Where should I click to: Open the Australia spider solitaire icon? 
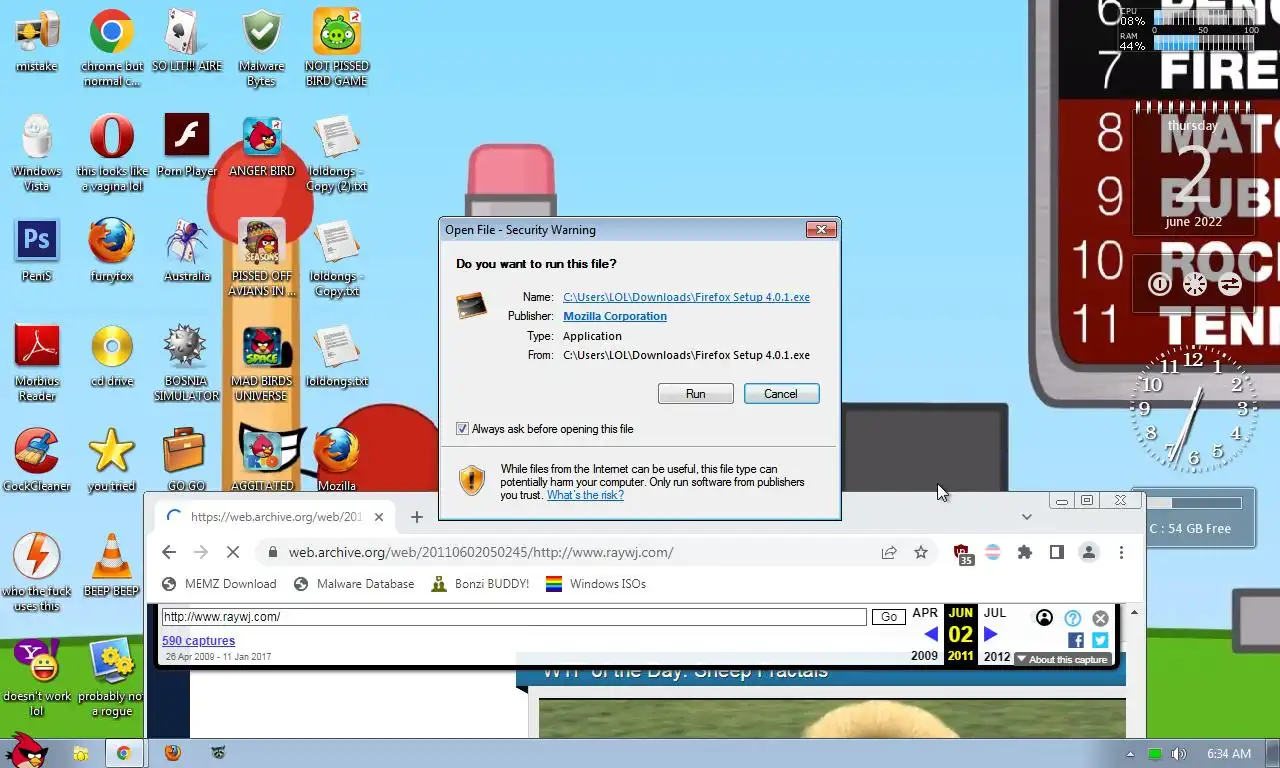(187, 251)
